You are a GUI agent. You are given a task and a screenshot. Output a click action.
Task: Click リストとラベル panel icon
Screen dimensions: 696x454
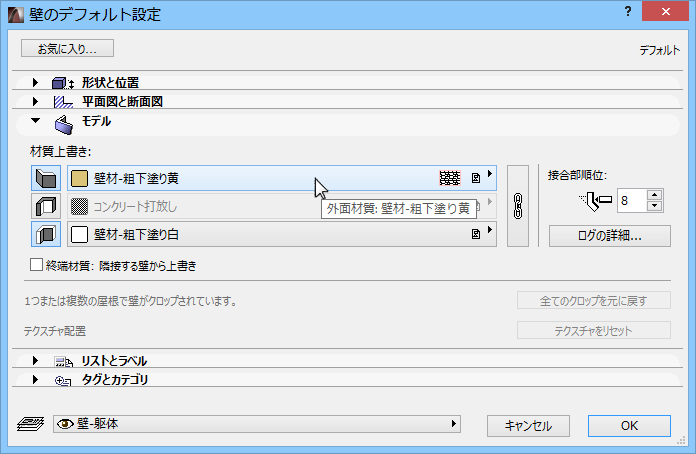[63, 362]
